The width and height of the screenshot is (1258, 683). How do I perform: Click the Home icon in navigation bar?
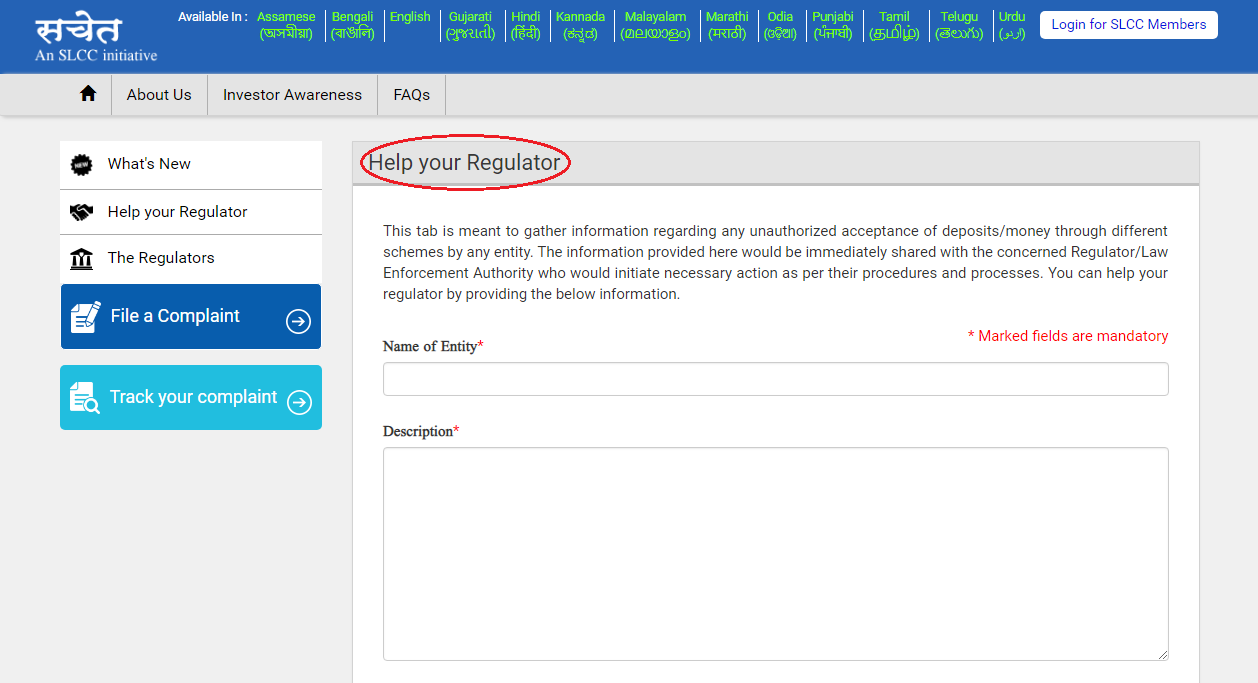88,94
